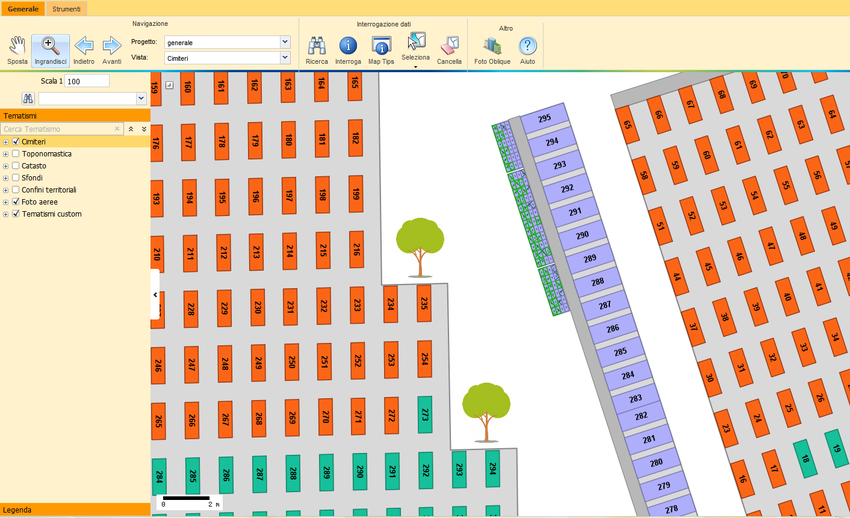
Task: Open Seleziona tool dropdown arrow
Action: [x=416, y=67]
